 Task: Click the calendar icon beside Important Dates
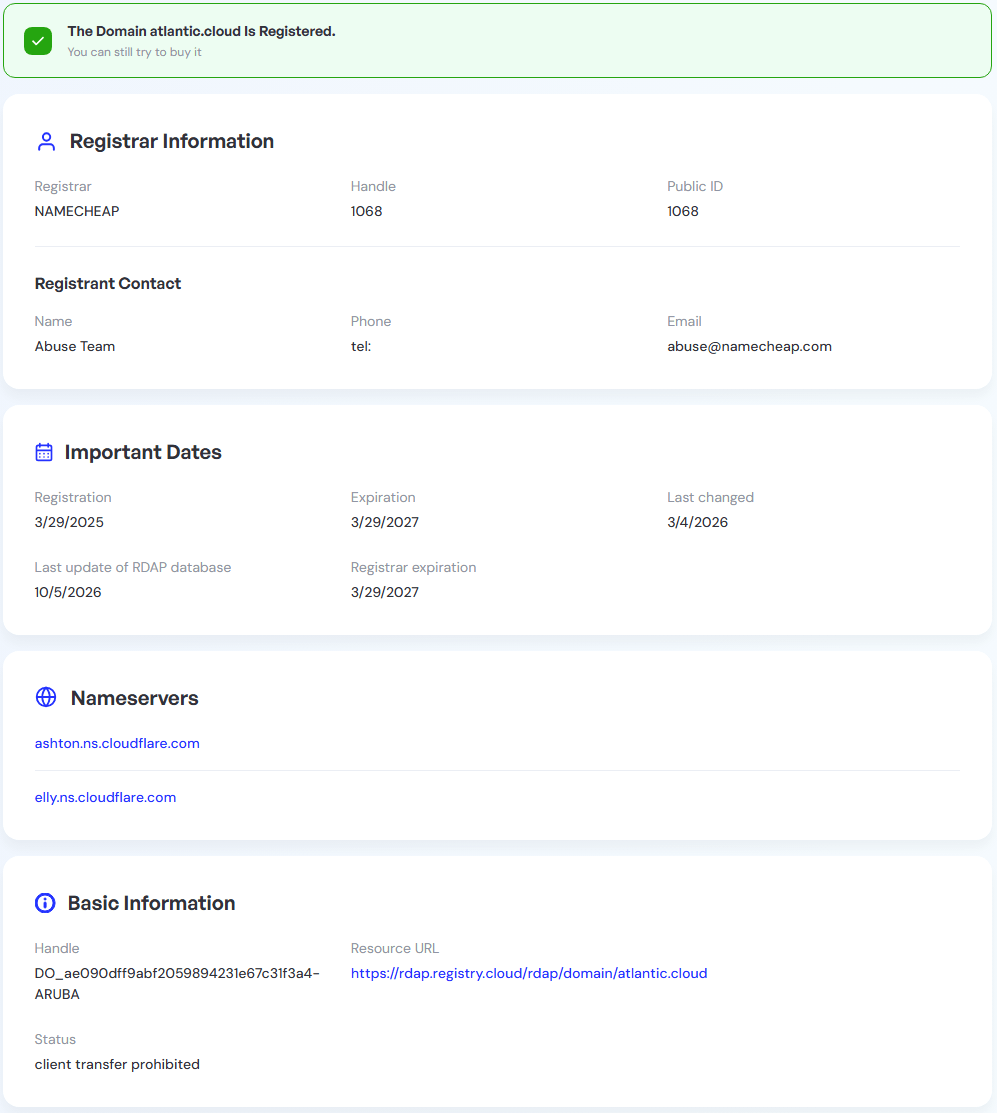pos(44,452)
